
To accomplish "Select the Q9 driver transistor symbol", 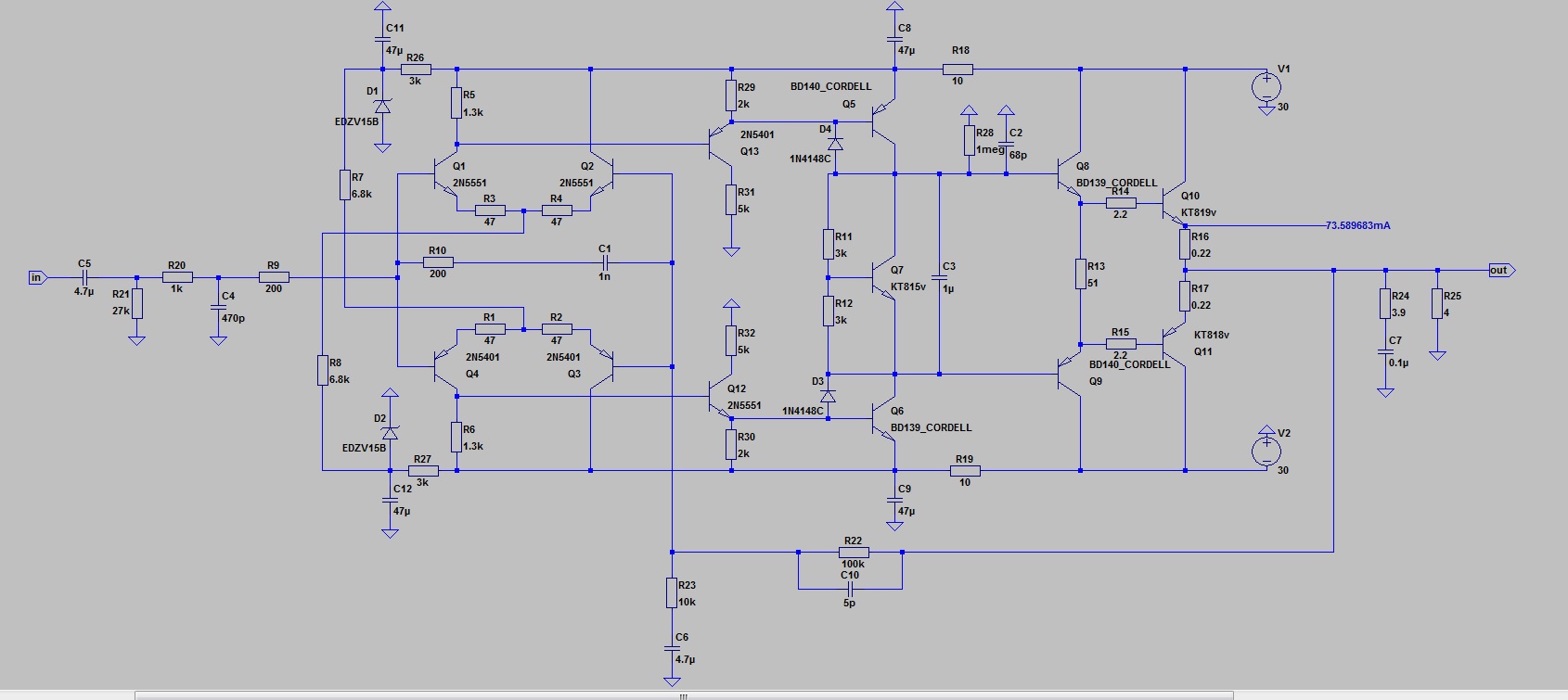I will tap(1070, 374).
